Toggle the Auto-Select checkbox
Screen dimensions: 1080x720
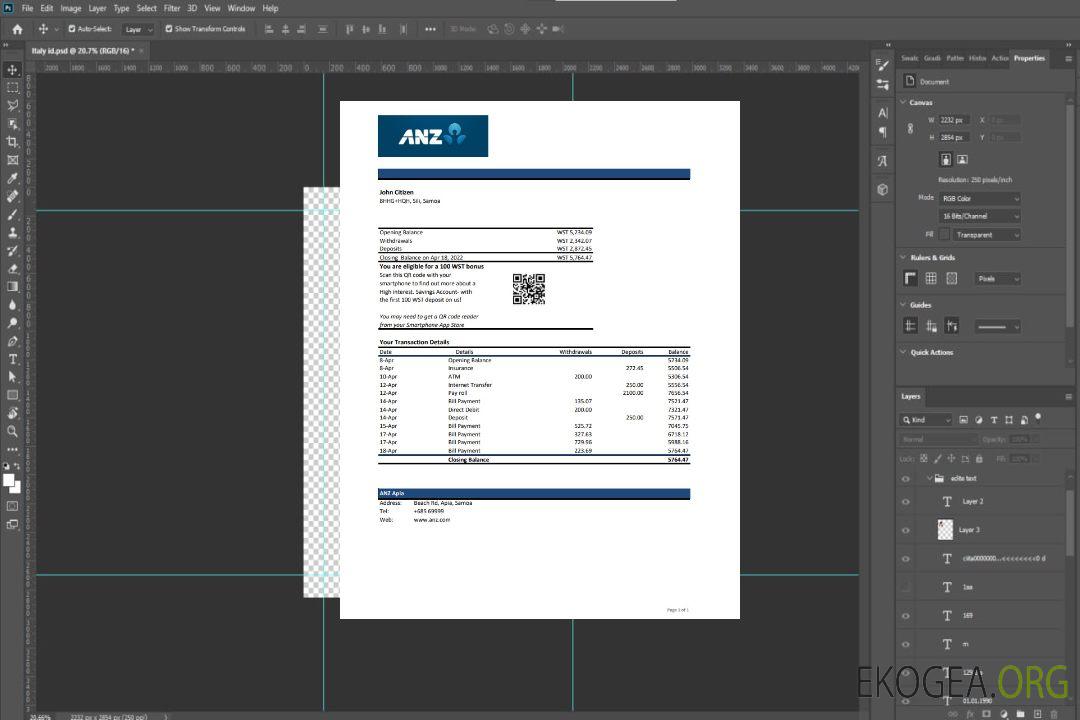(x=72, y=29)
